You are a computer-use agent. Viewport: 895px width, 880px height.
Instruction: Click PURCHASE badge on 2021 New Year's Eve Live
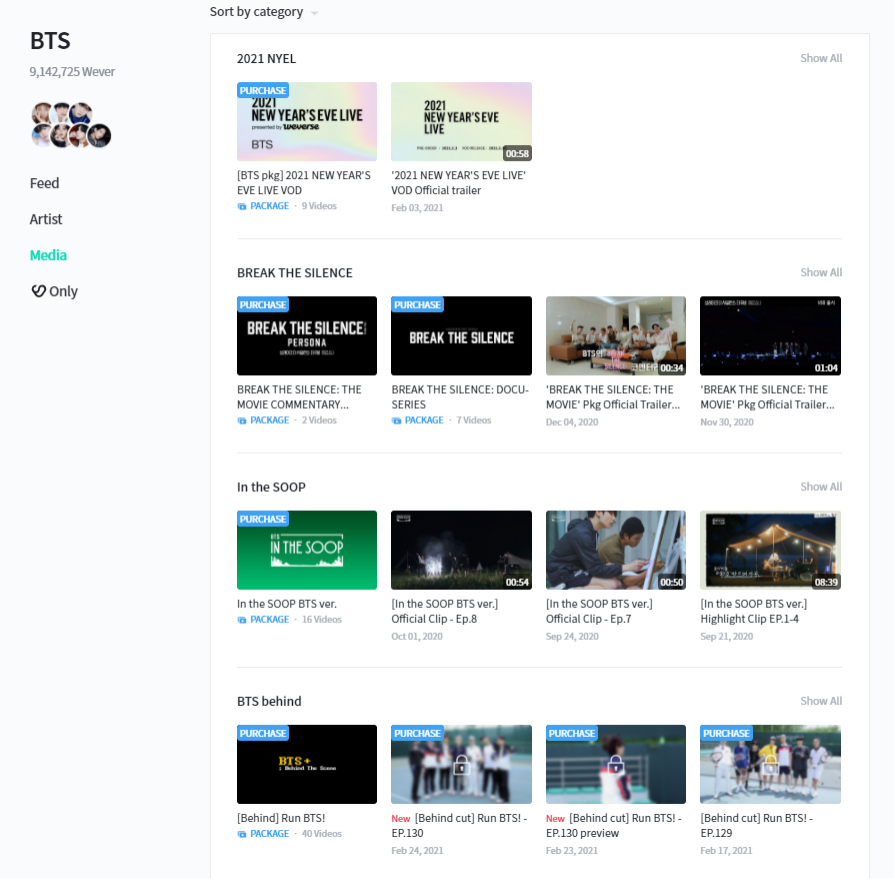click(263, 90)
